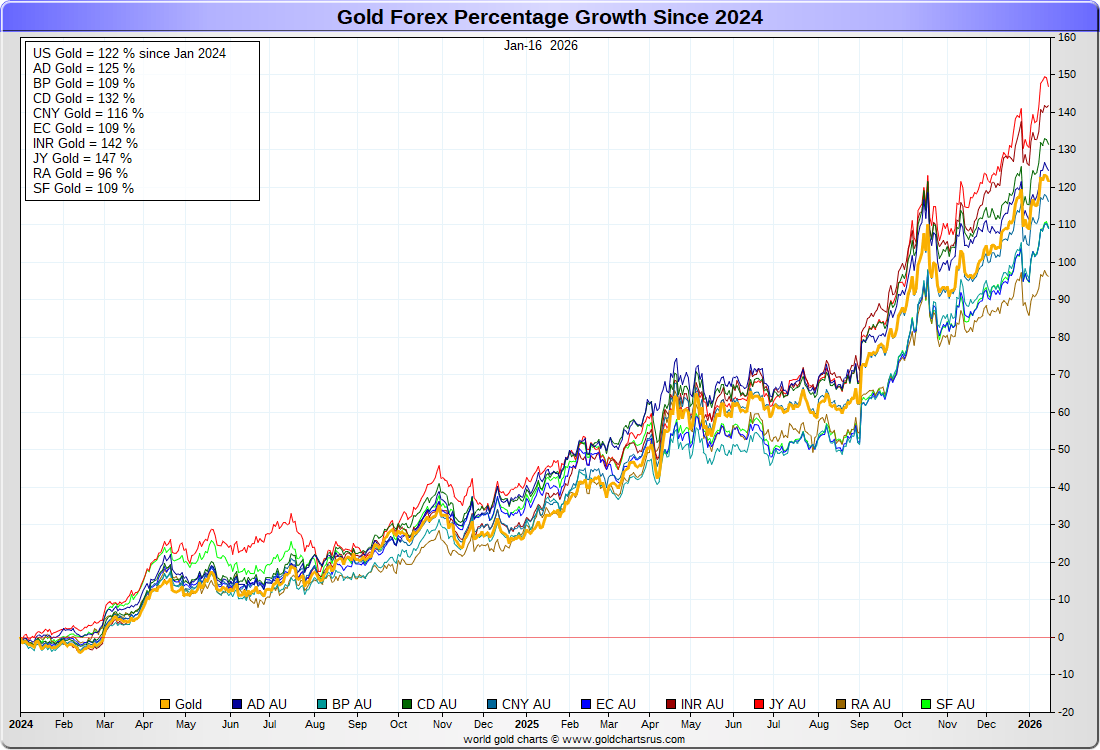The height and width of the screenshot is (750, 1100).
Task: Click the AD AU legend color box
Action: pyautogui.click(x=238, y=704)
